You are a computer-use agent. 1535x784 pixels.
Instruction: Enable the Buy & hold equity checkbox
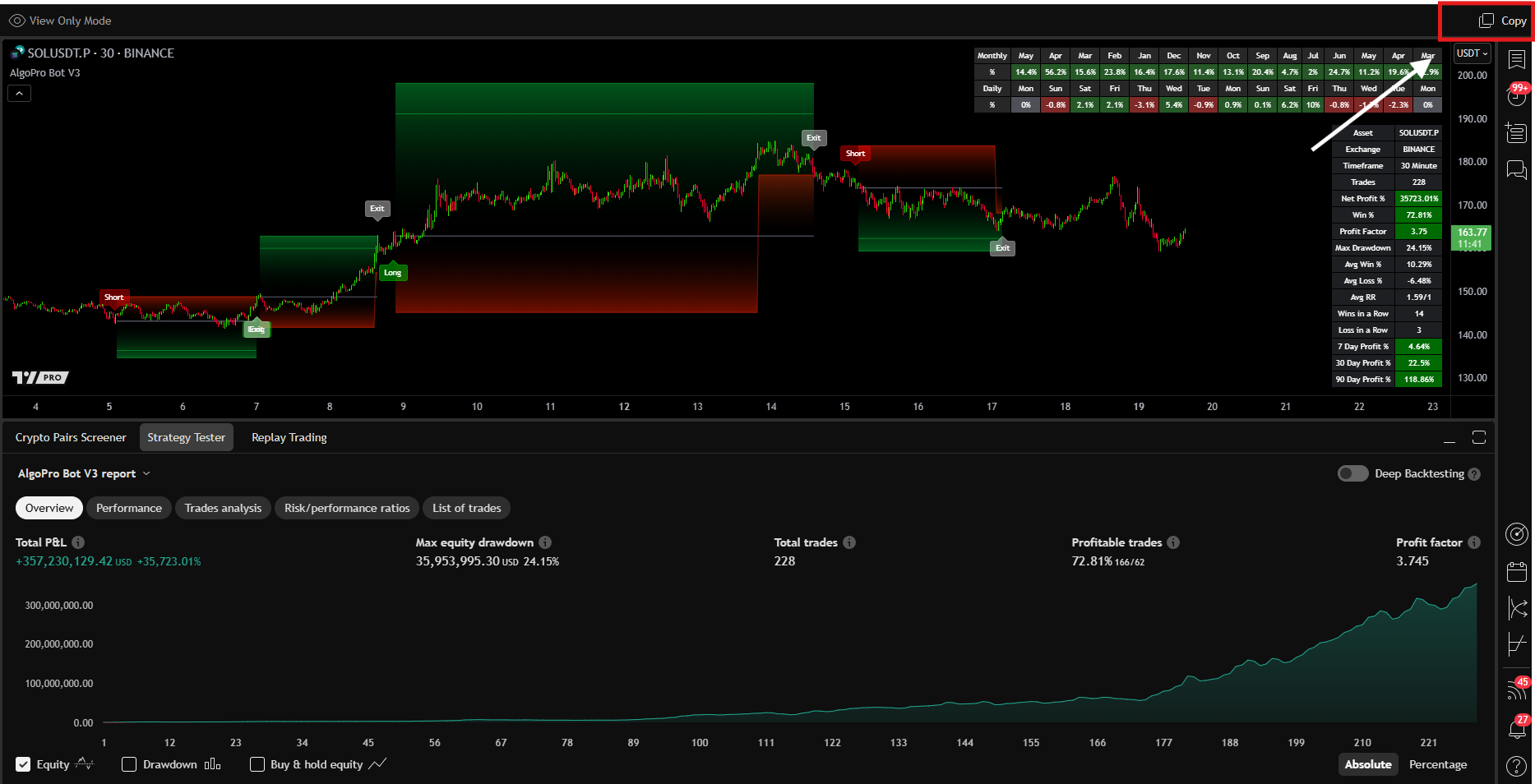[257, 764]
